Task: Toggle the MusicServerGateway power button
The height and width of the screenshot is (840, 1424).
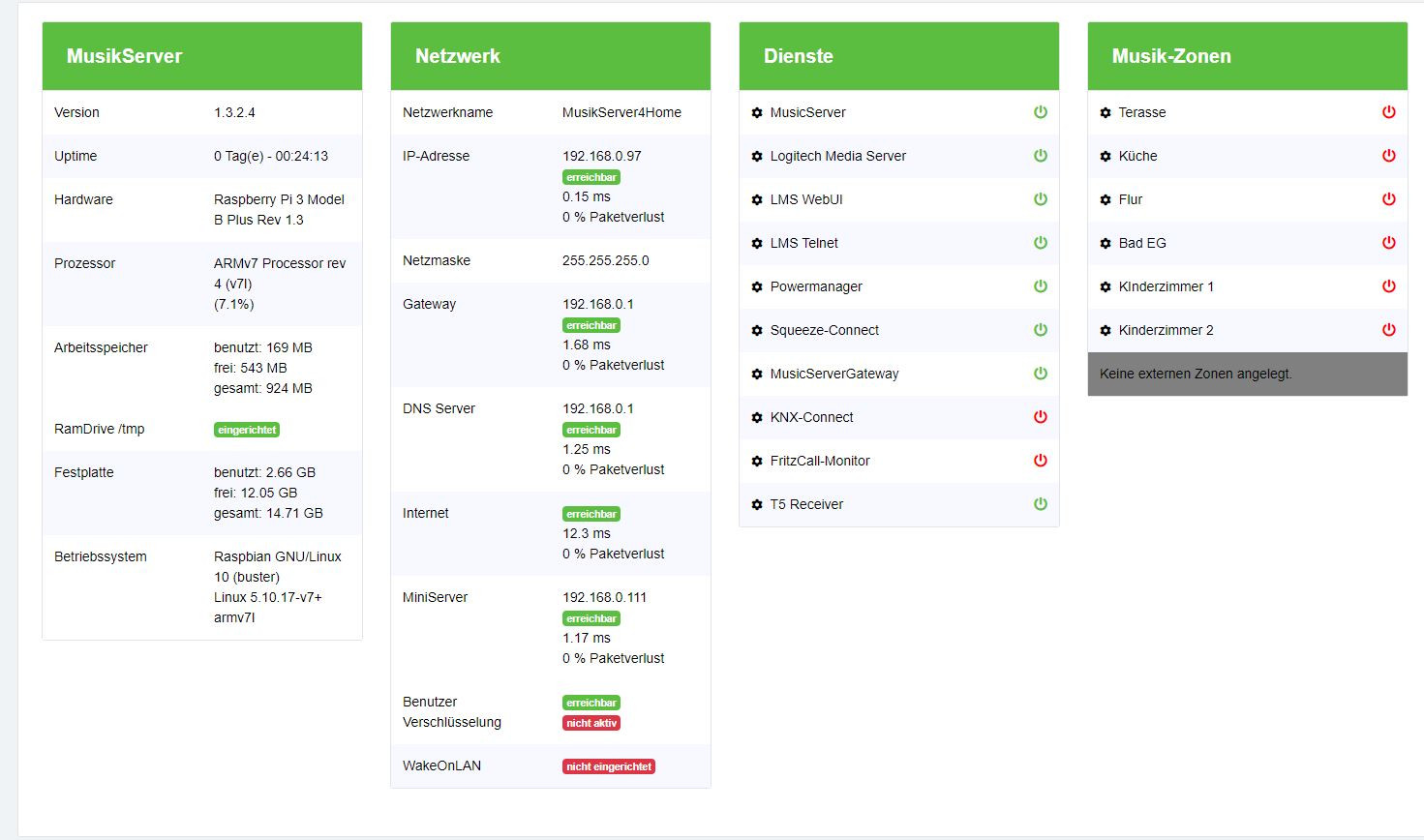Action: [x=1041, y=374]
